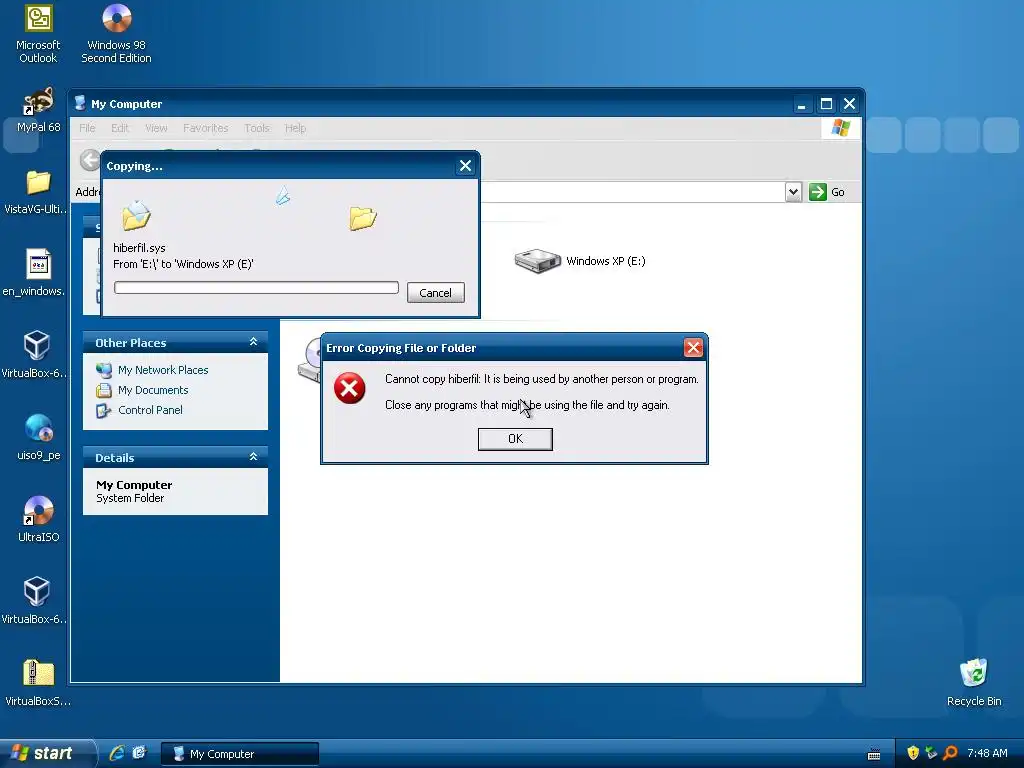
Task: Click the 'hiberfil.sys' filename in Copying dialog
Action: (x=139, y=248)
